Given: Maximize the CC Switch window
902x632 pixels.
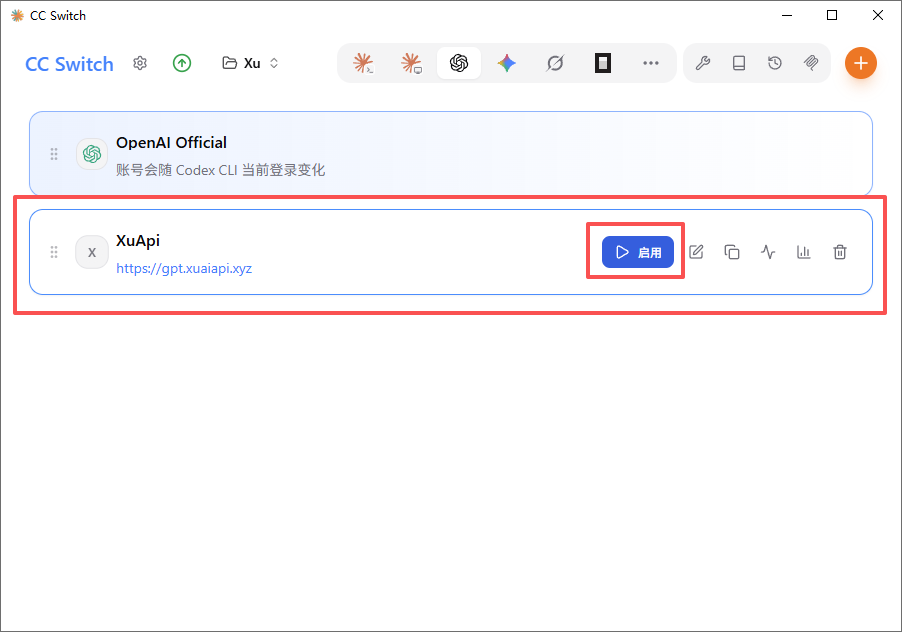Looking at the screenshot, I should click(x=832, y=15).
